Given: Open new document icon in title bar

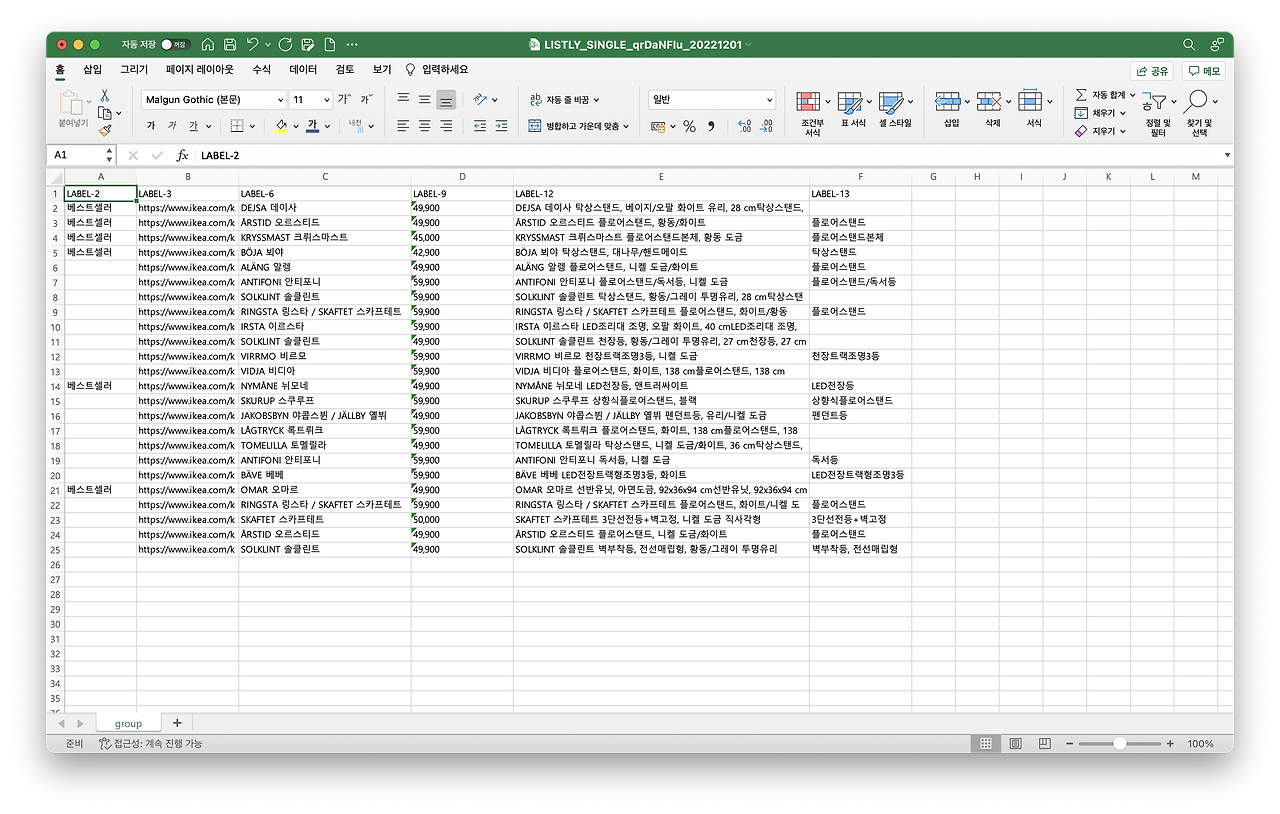Looking at the screenshot, I should 329,44.
